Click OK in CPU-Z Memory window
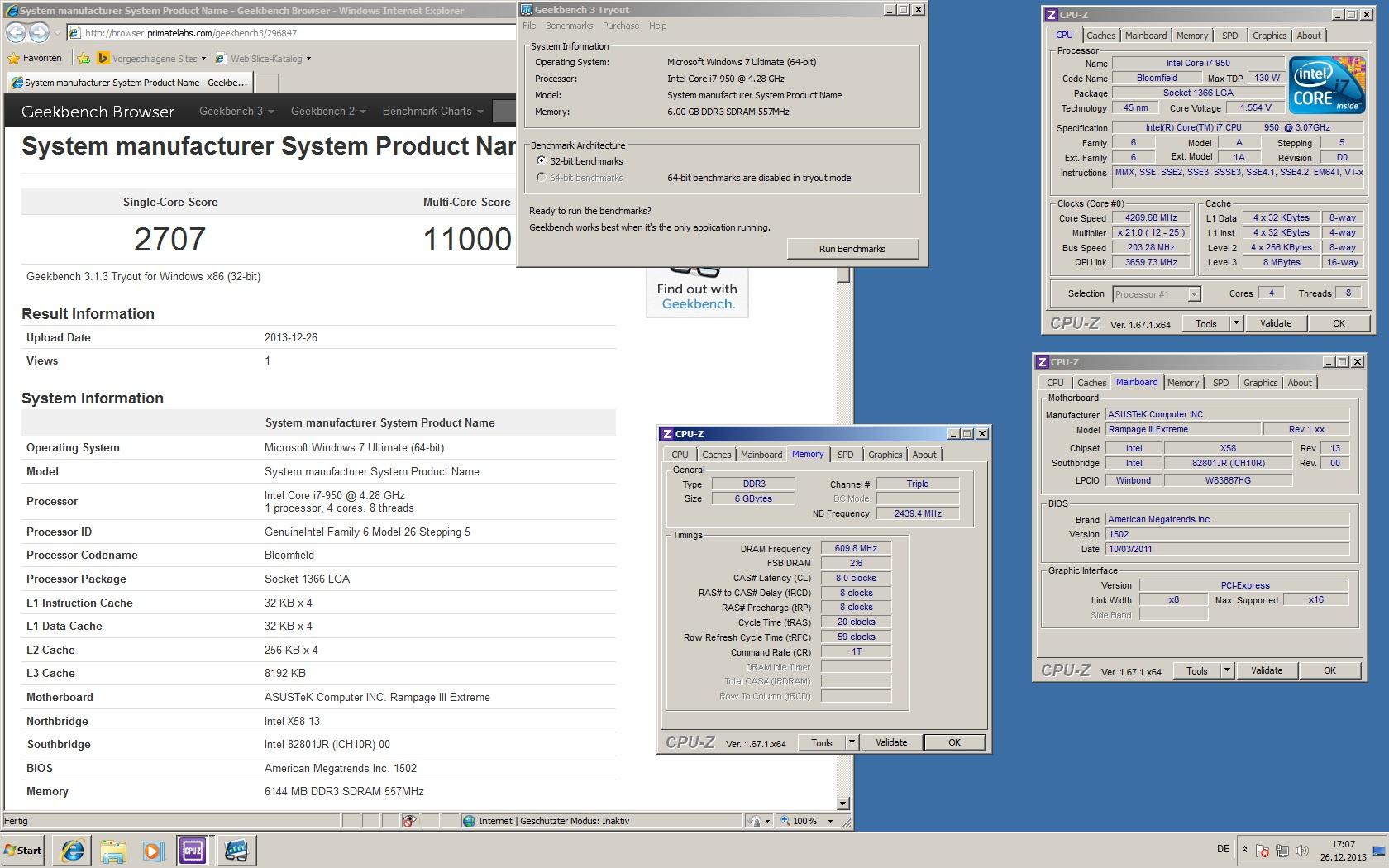This screenshot has width=1389, height=868. pos(954,742)
